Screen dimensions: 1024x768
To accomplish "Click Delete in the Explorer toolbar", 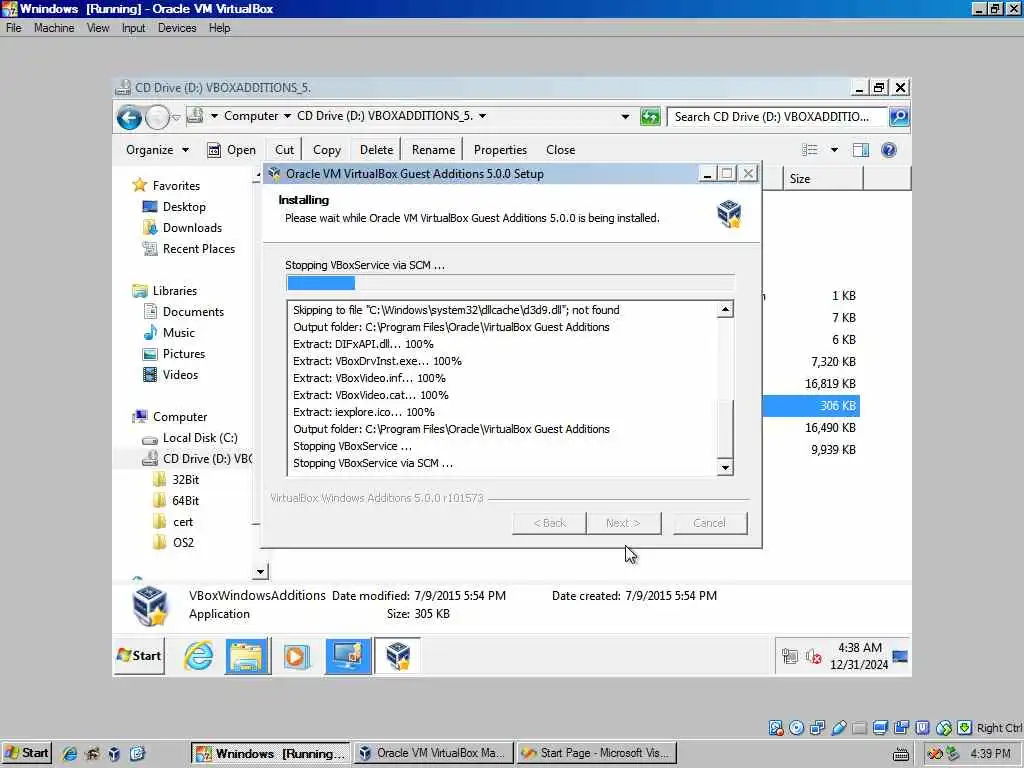I will pyautogui.click(x=376, y=150).
